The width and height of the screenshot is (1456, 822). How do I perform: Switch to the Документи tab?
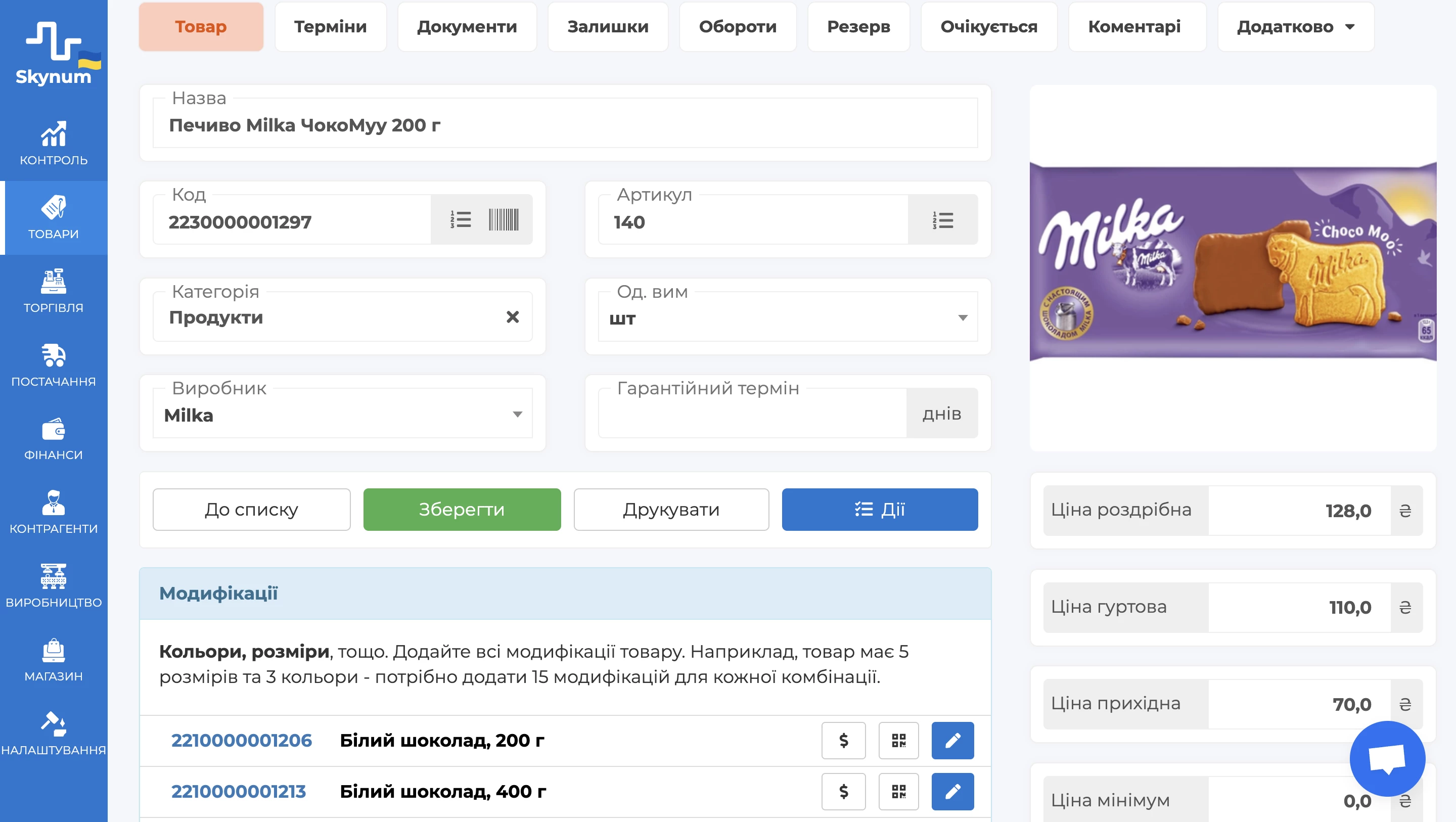(x=467, y=27)
